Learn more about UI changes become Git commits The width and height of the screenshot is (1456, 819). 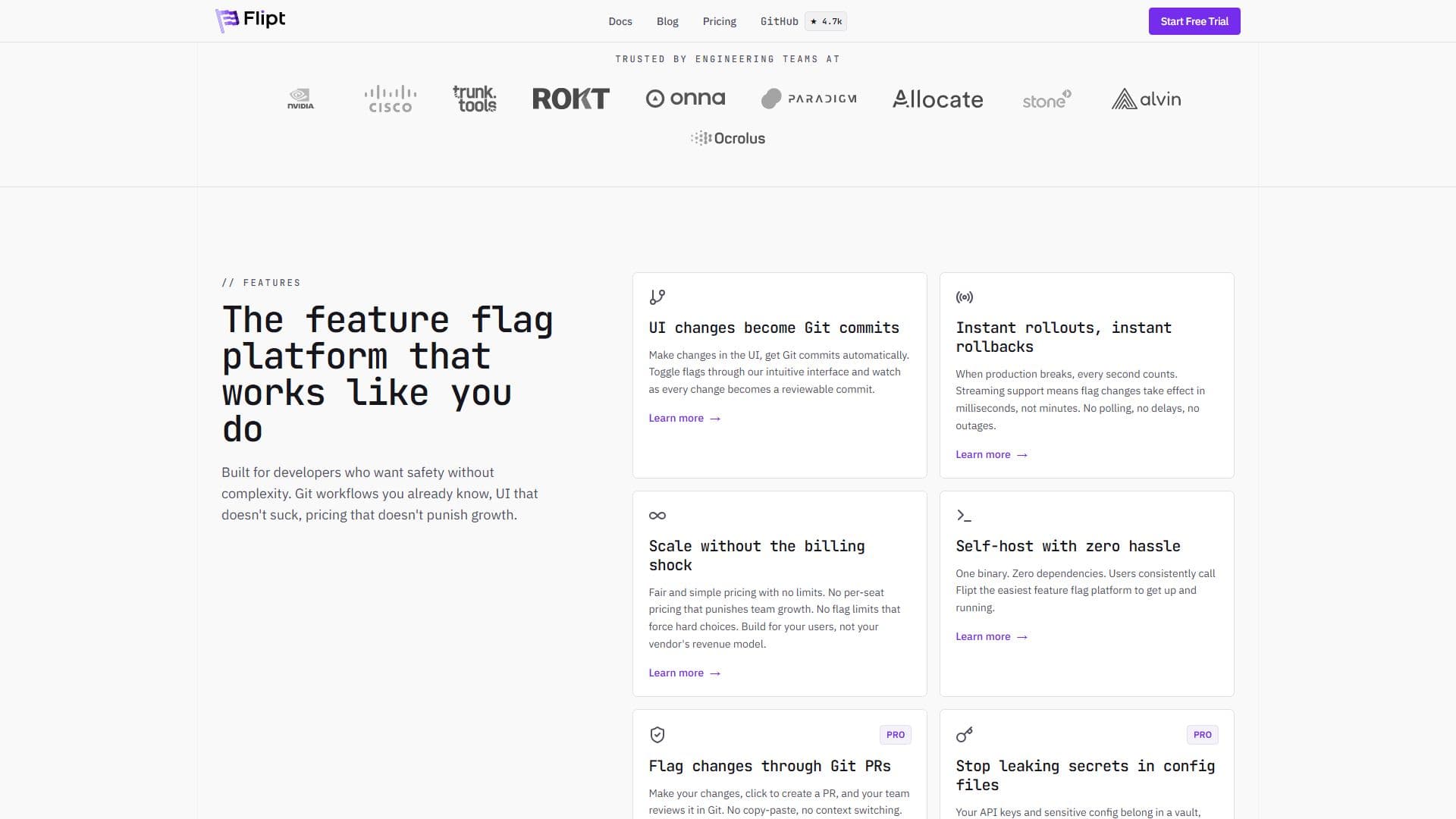tap(685, 418)
